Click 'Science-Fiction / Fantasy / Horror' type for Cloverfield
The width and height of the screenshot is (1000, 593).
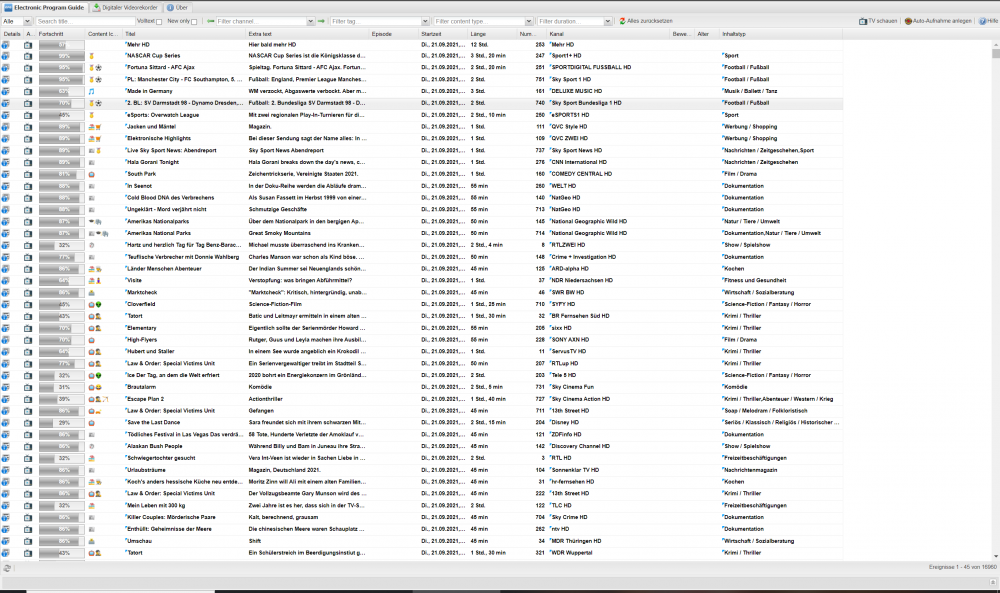(x=767, y=304)
